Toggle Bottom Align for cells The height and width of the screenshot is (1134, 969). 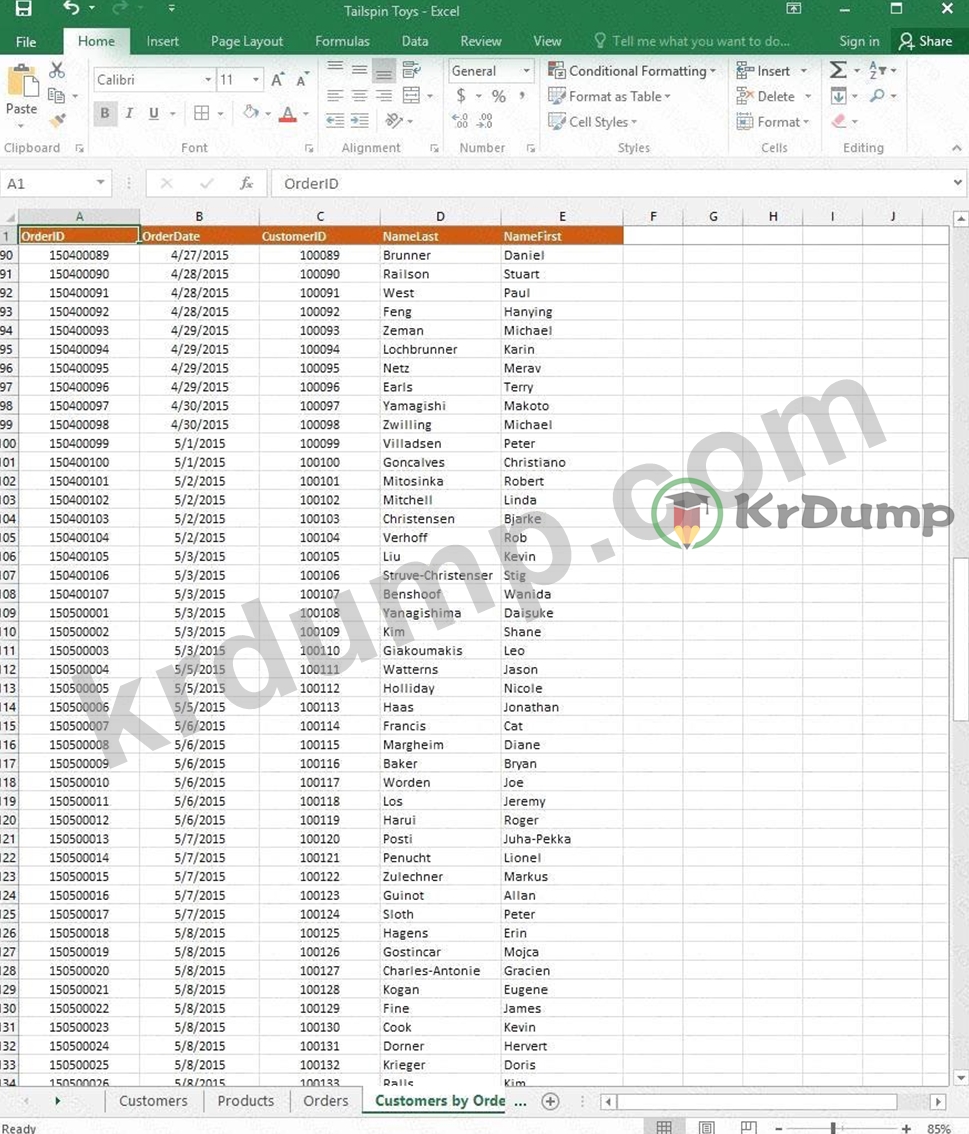384,70
